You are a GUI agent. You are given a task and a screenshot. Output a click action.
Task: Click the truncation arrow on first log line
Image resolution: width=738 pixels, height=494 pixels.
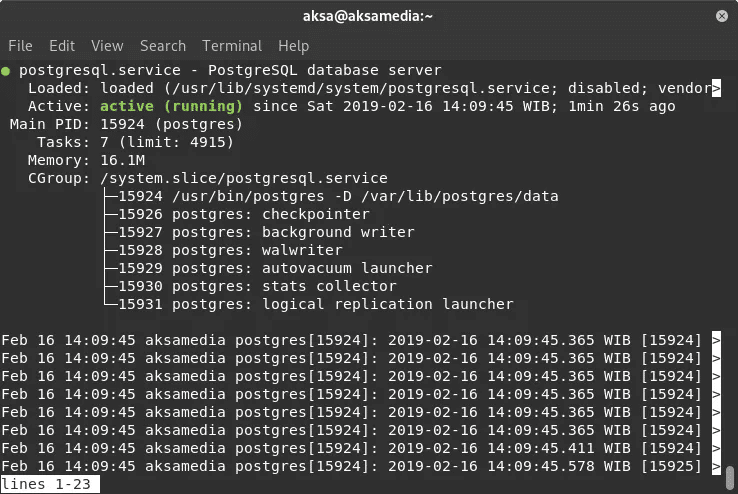716,340
